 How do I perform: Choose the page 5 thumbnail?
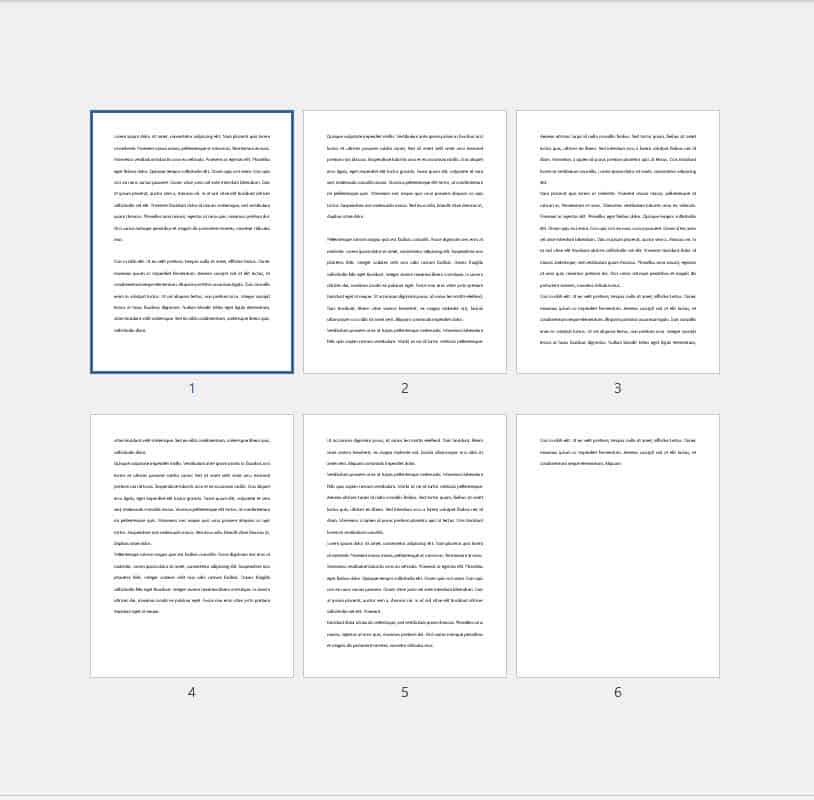pyautogui.click(x=405, y=545)
